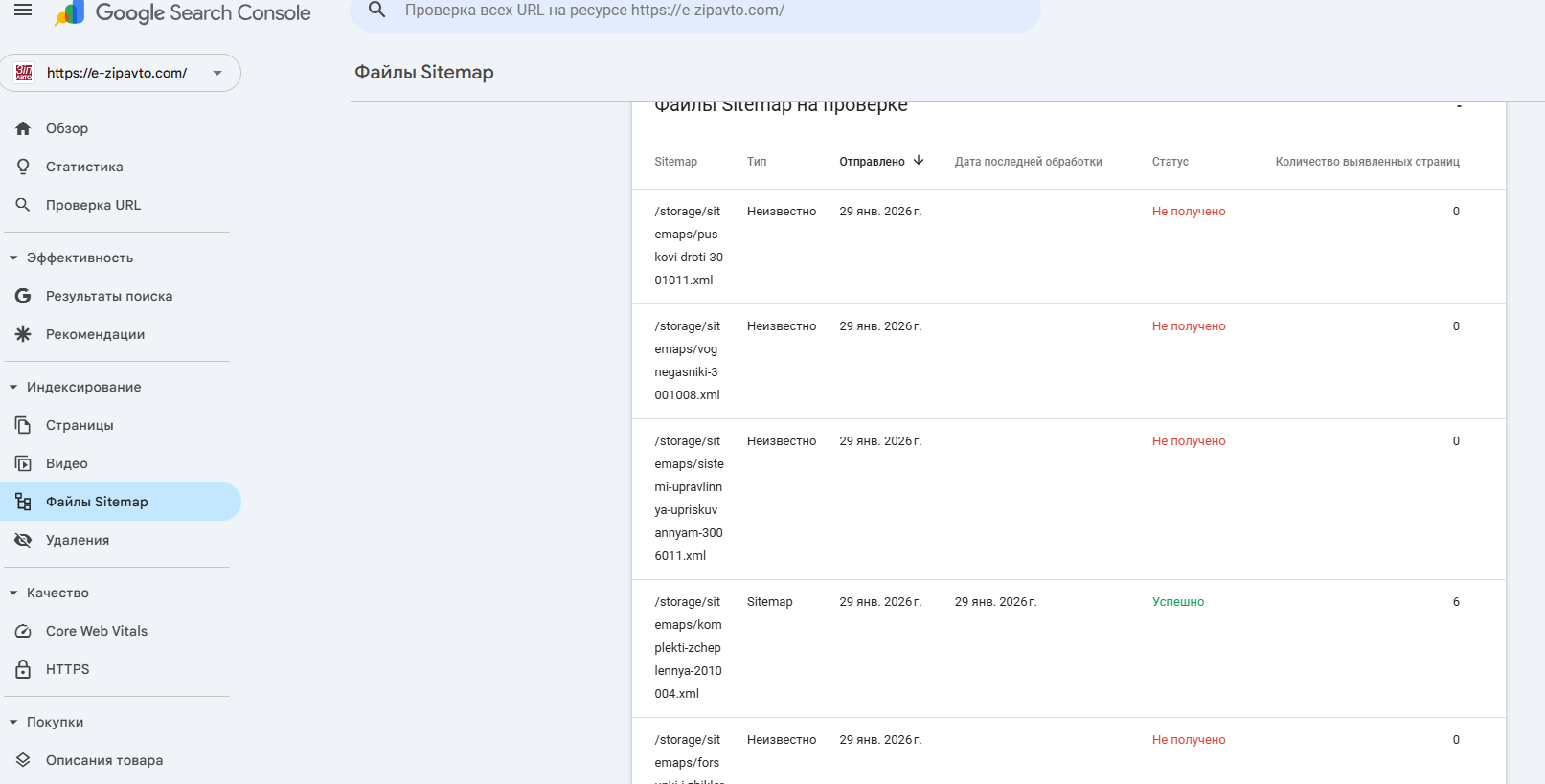Collapse the Качество section
The width and height of the screenshot is (1545, 784).
coord(13,593)
